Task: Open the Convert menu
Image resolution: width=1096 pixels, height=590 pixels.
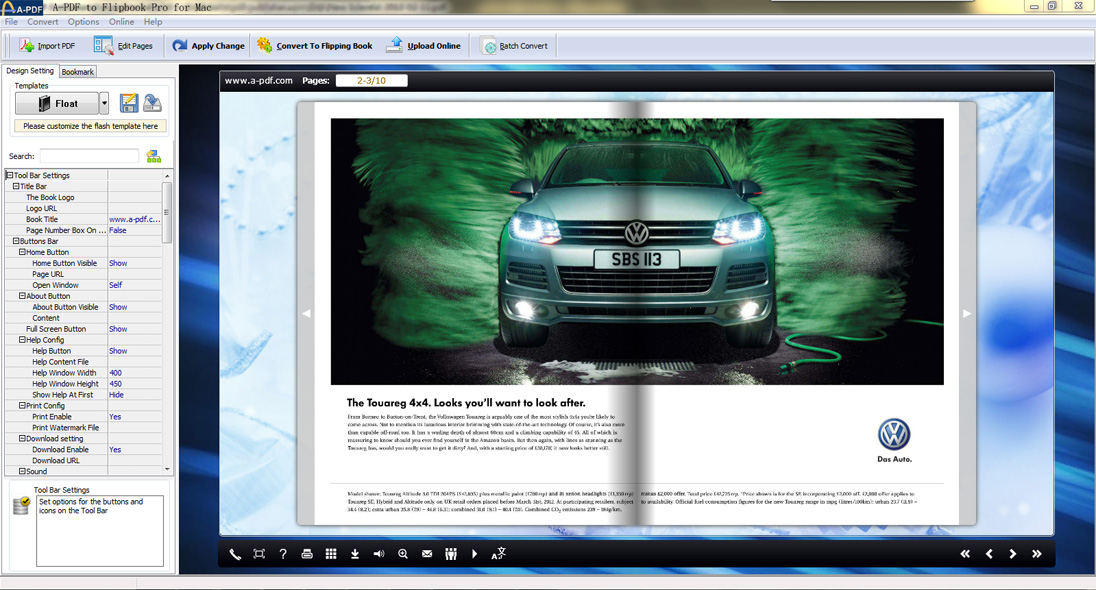Action: pyautogui.click(x=43, y=22)
